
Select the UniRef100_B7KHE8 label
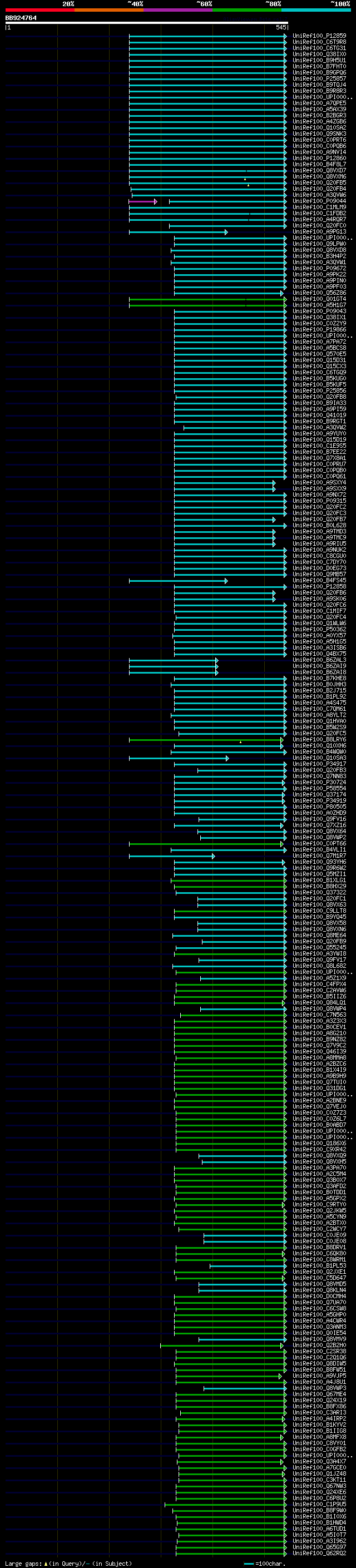point(319,679)
